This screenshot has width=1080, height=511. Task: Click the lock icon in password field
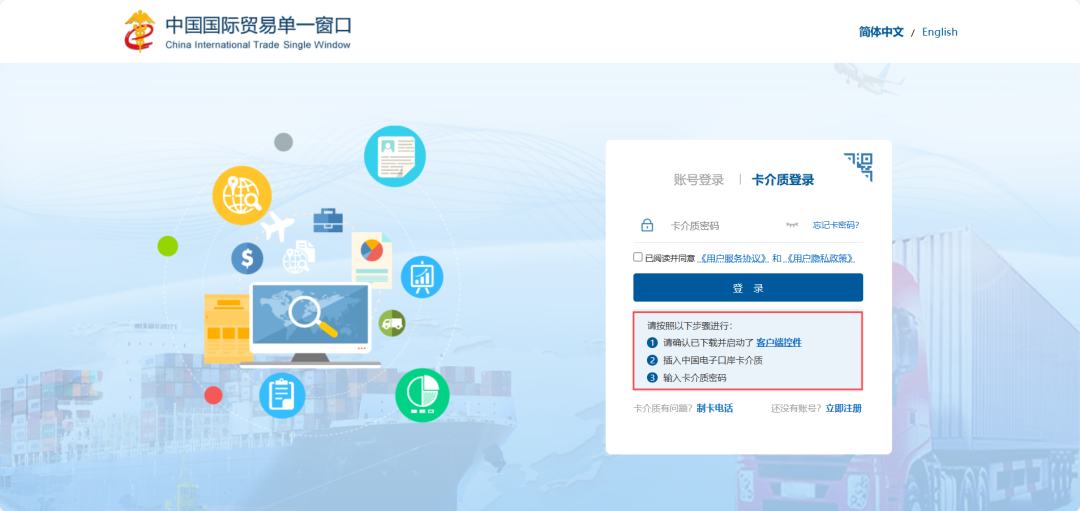(647, 226)
